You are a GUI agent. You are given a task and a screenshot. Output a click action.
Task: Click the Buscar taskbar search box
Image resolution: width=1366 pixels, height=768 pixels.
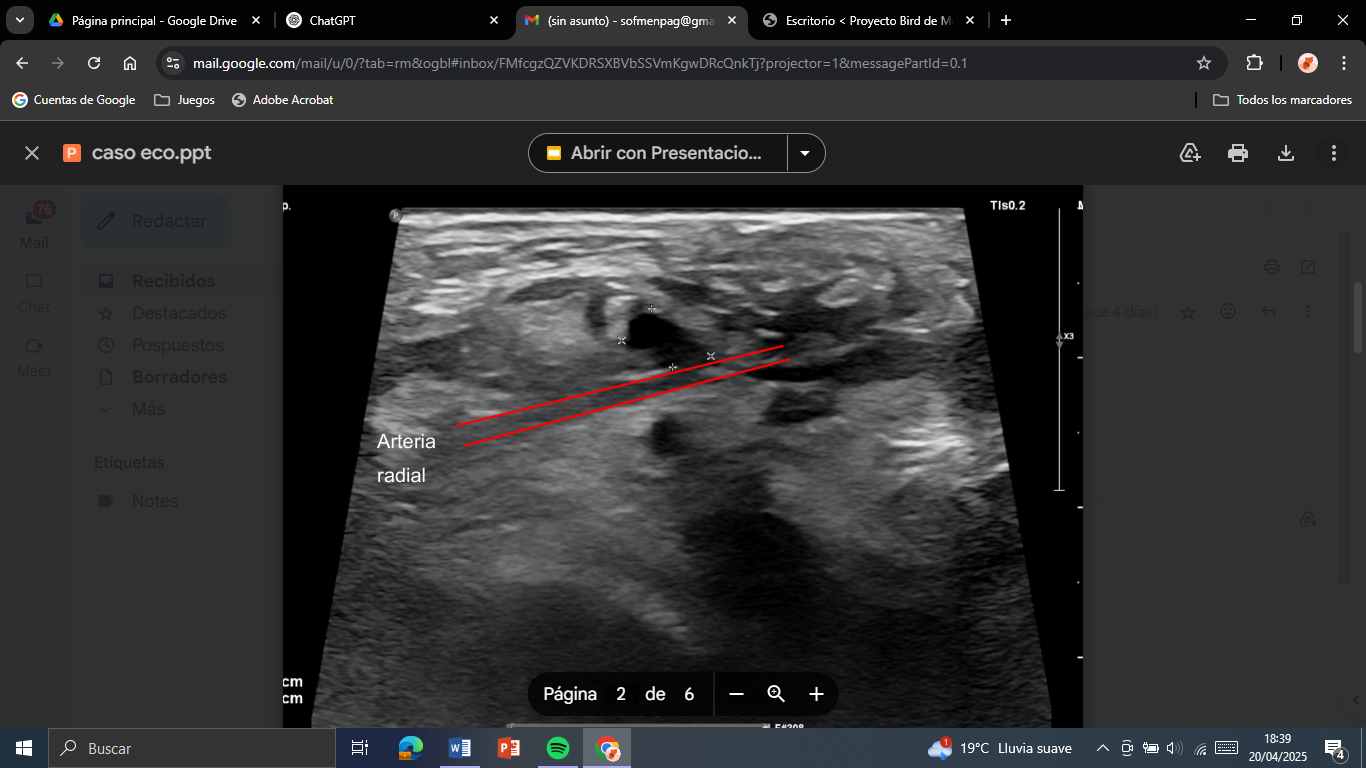point(192,748)
